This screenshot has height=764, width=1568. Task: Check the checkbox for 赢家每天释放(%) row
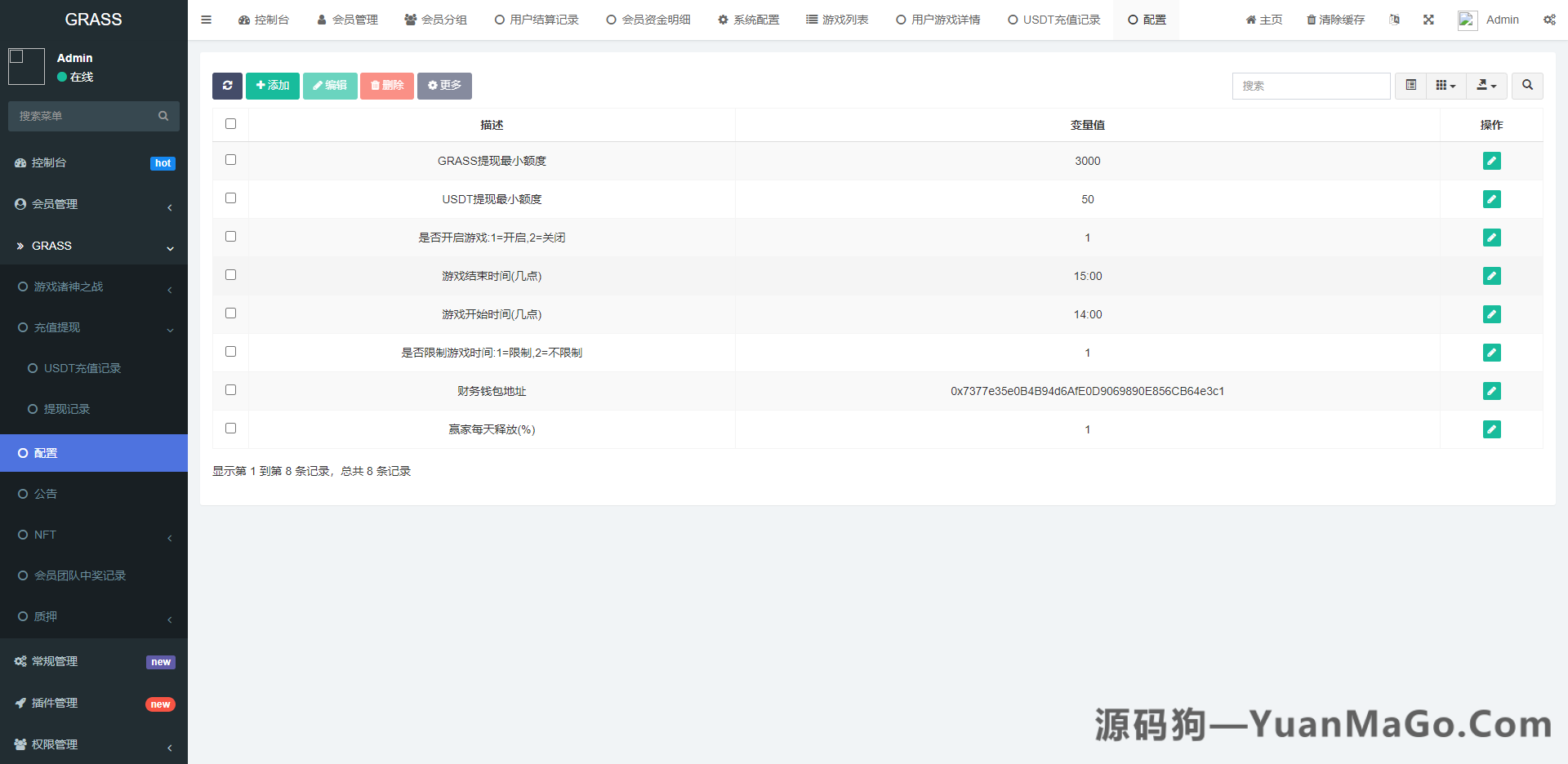230,428
